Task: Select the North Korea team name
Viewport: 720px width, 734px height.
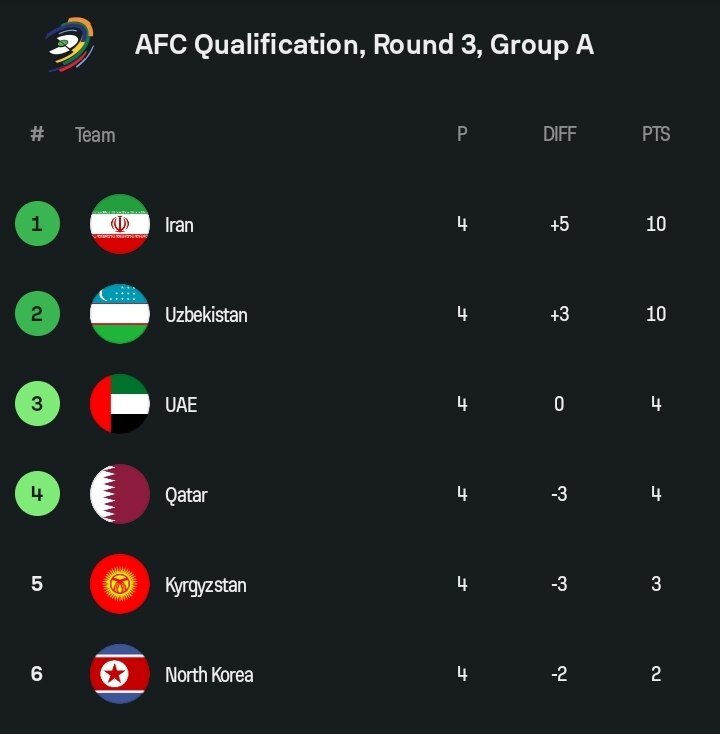Action: click(209, 675)
